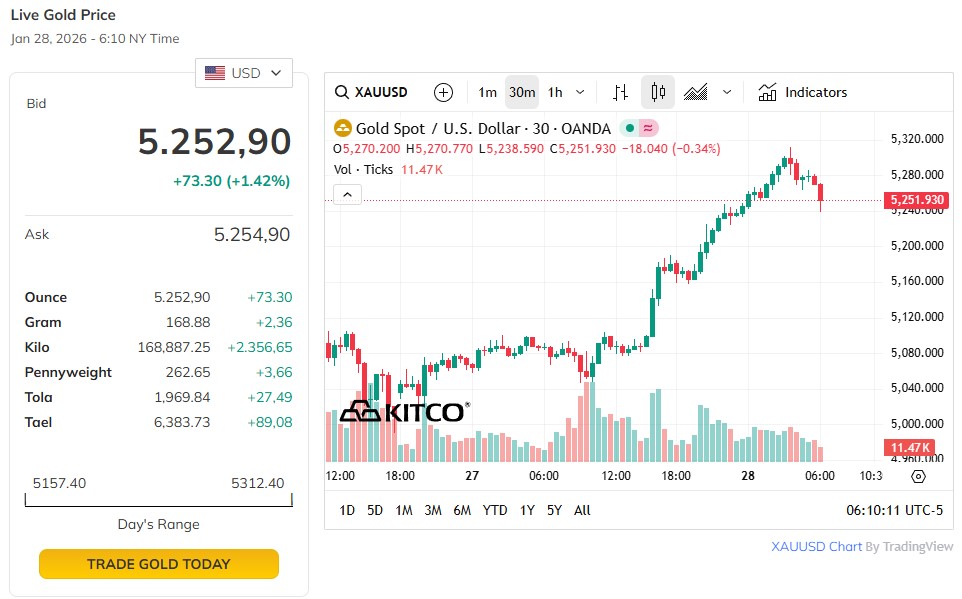This screenshot has height=599, width=962.
Task: Click the Gold Spot symbol logo
Action: point(343,128)
